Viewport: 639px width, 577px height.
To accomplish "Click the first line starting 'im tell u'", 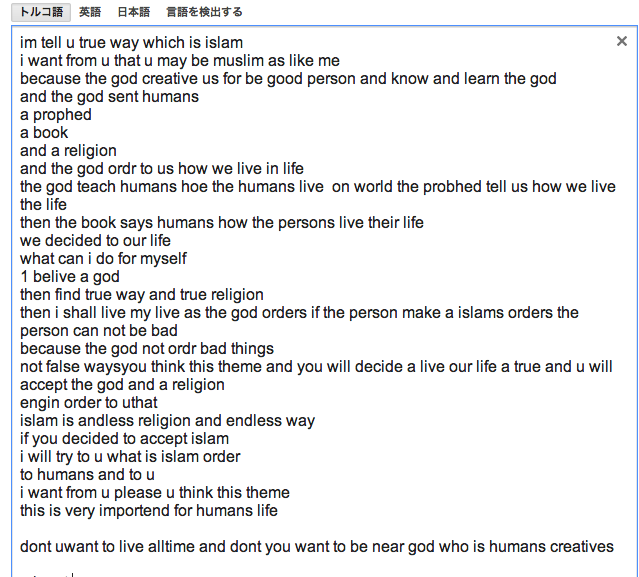I will pos(131,43).
